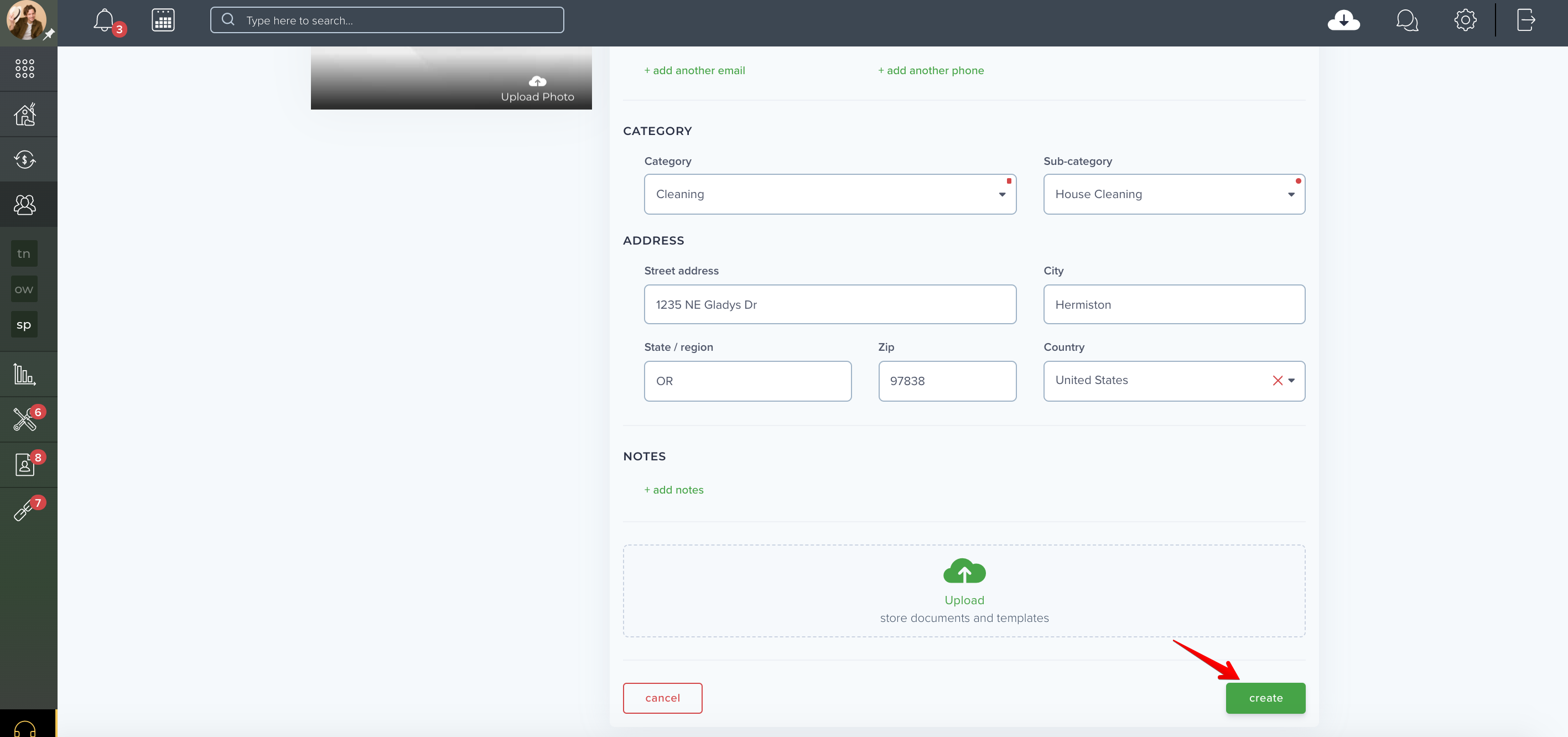Open the properties house icon in sidebar
1568x737 pixels.
(25, 114)
